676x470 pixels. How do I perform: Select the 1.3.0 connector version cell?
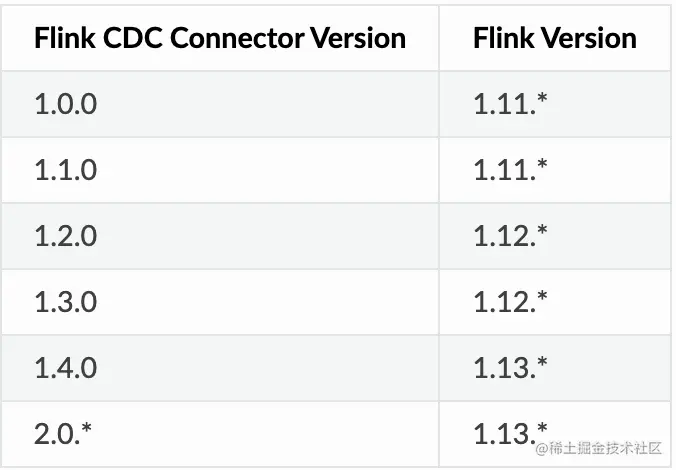click(x=66, y=302)
